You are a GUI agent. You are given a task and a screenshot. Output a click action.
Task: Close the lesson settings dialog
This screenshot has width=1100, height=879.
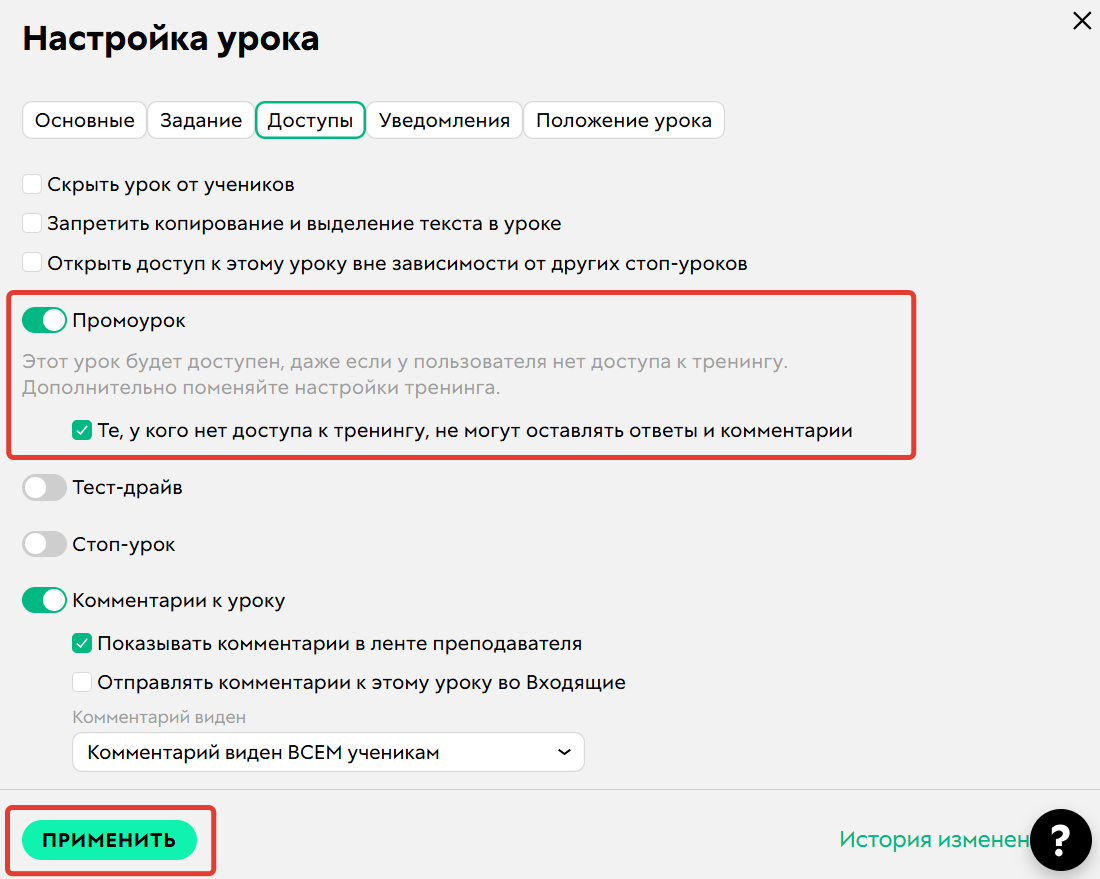(x=1082, y=20)
